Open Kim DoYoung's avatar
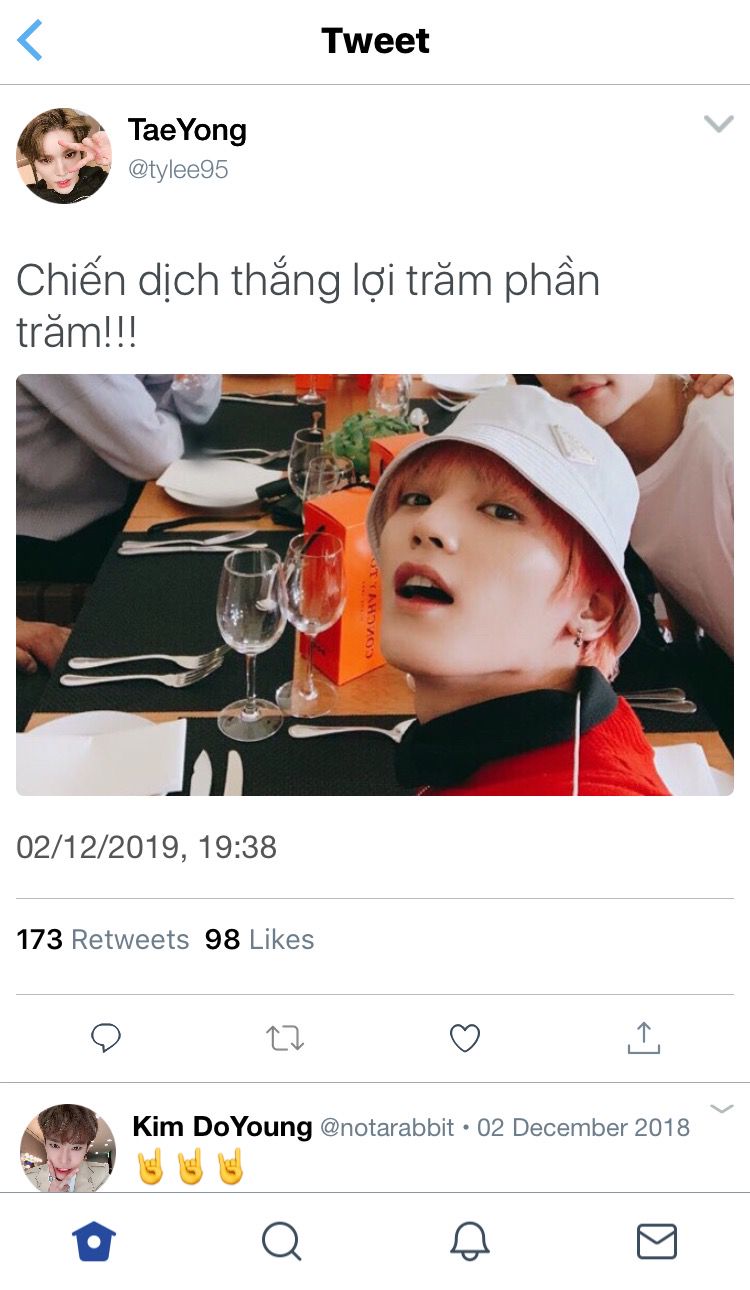 pos(67,1147)
